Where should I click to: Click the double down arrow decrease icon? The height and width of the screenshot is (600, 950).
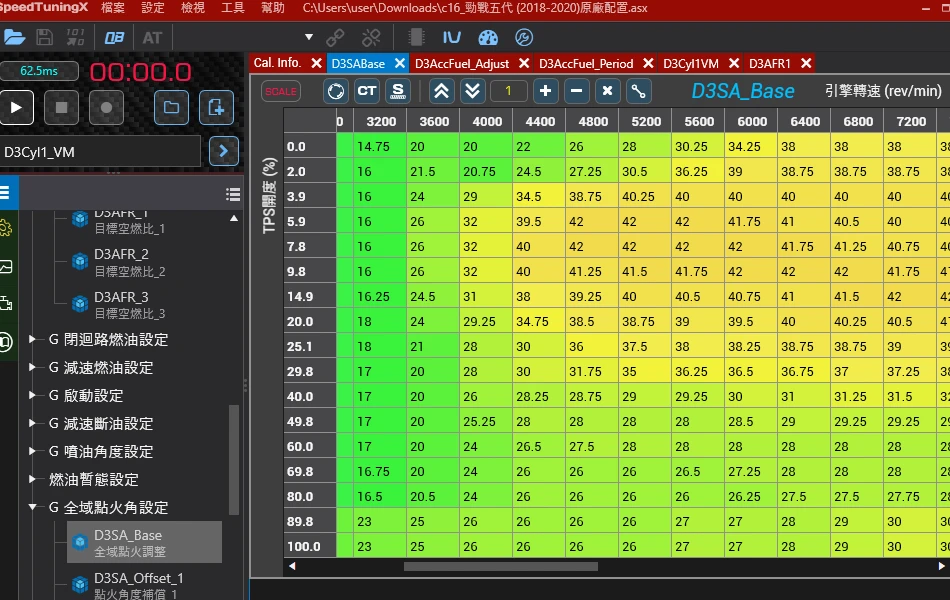pos(473,92)
